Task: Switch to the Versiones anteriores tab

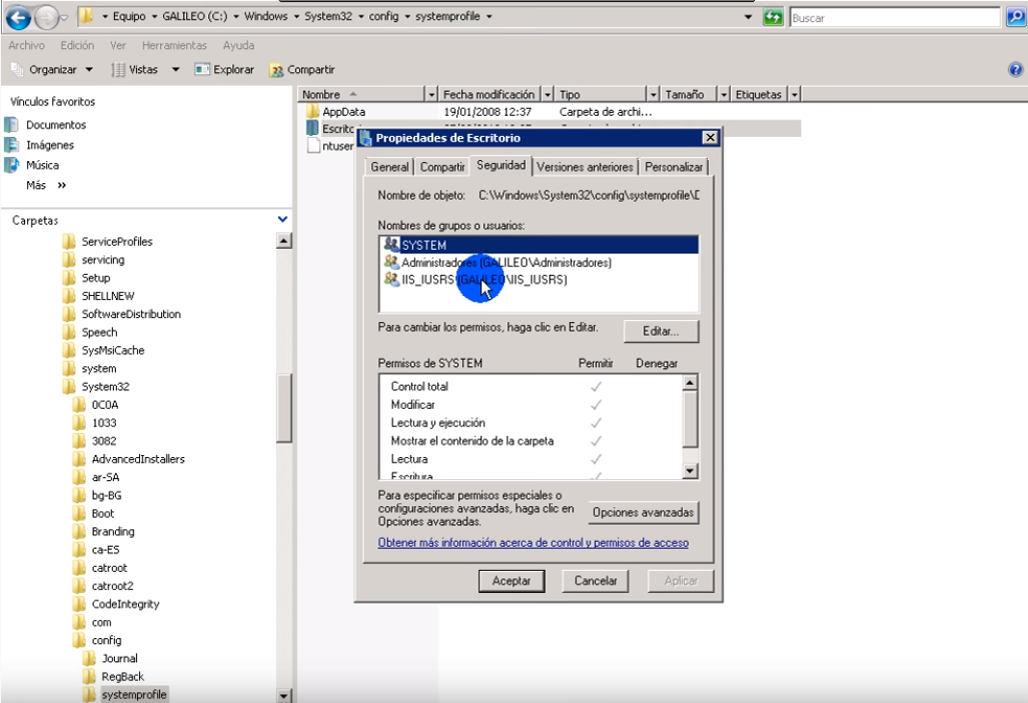Action: (585, 167)
